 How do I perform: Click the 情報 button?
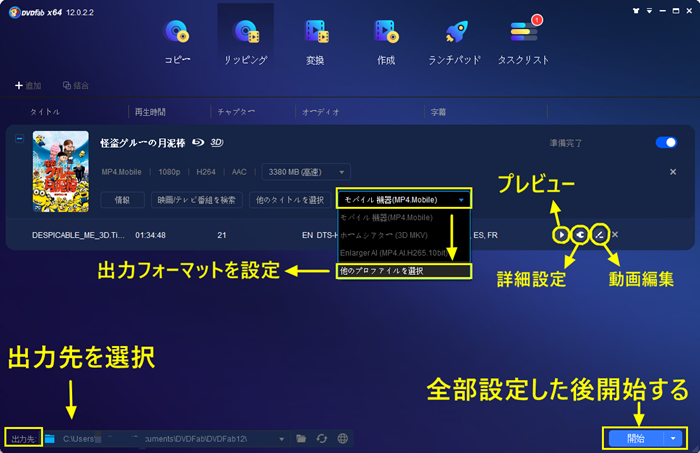tap(123, 200)
